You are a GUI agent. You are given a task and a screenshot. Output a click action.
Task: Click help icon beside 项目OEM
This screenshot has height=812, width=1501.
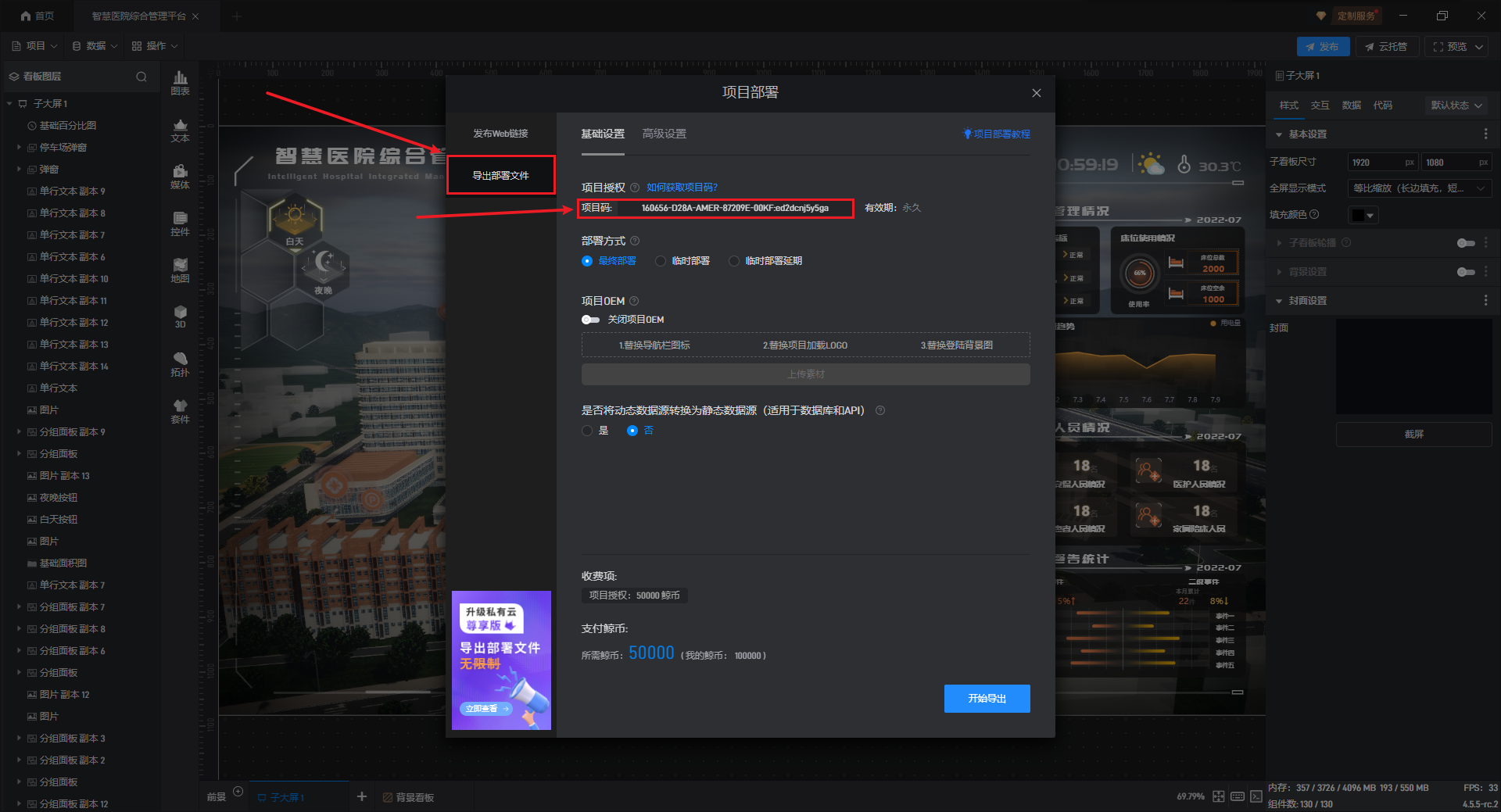pyautogui.click(x=634, y=301)
